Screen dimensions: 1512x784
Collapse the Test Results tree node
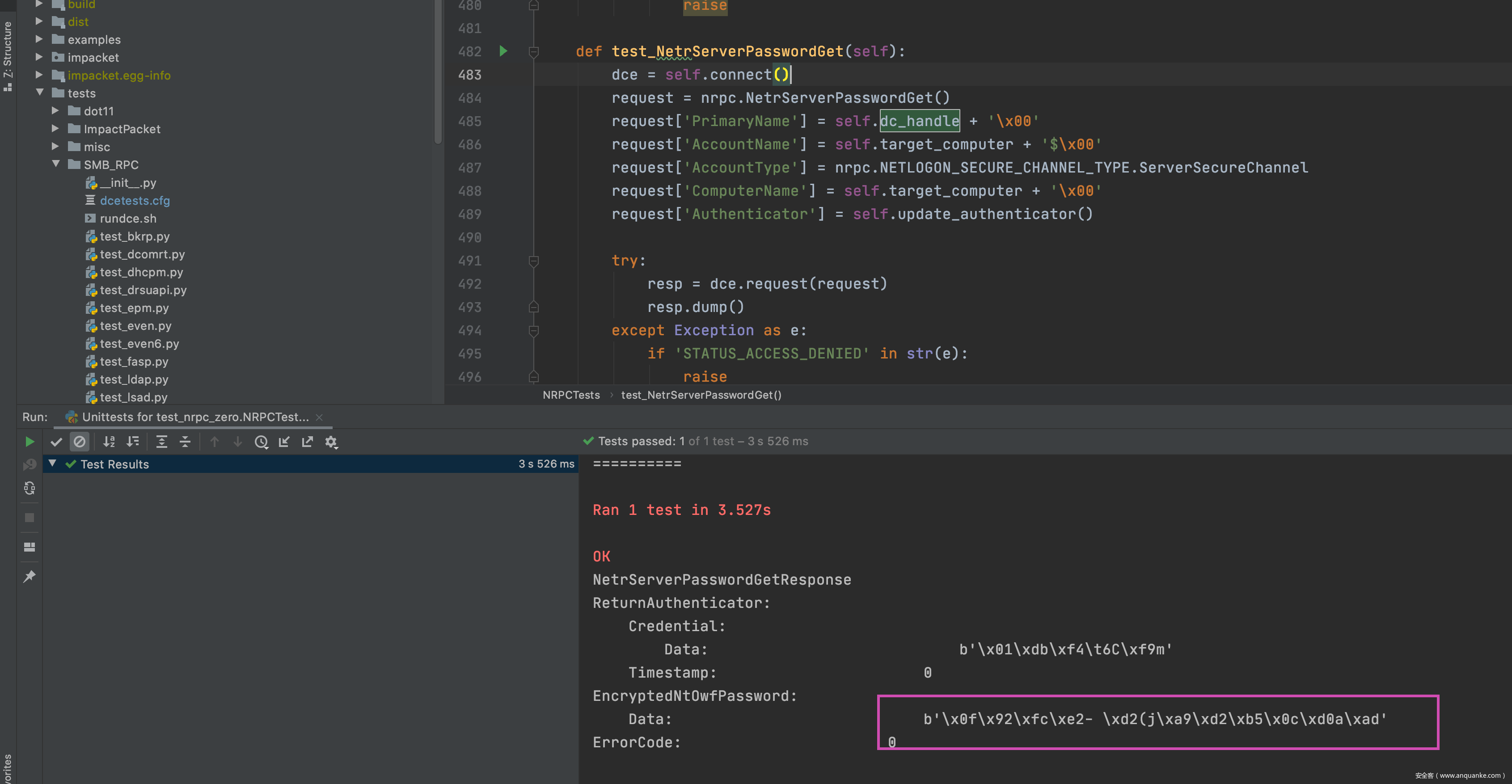point(52,464)
